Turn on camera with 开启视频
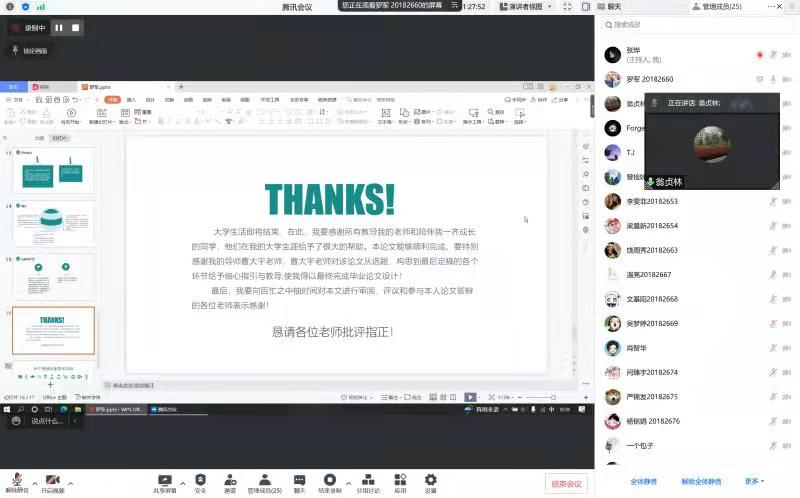This screenshot has height=498, width=800. 52,481
